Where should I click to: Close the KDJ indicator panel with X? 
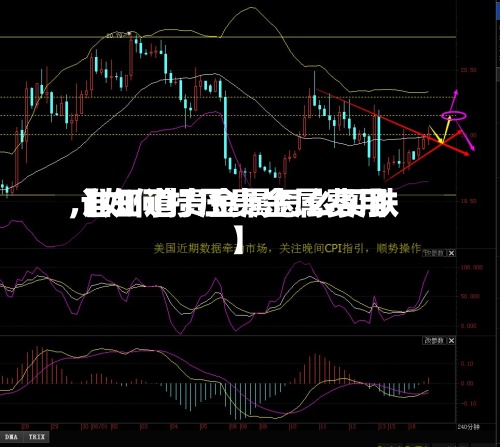pyautogui.click(x=451, y=253)
